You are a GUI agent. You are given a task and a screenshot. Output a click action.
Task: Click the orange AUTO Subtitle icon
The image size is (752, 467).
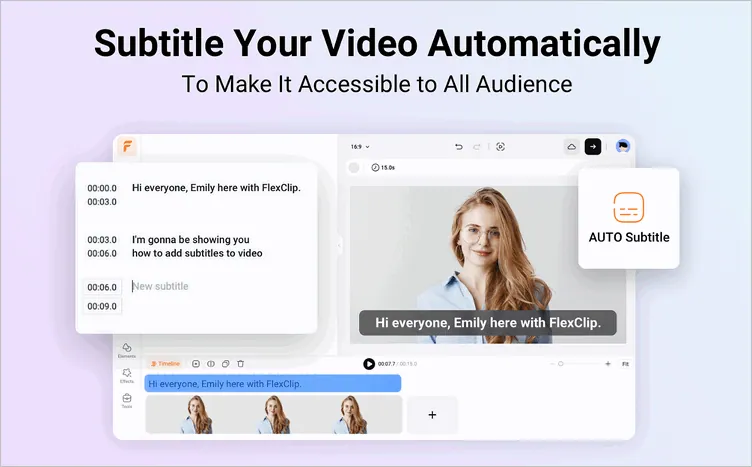coord(628,207)
